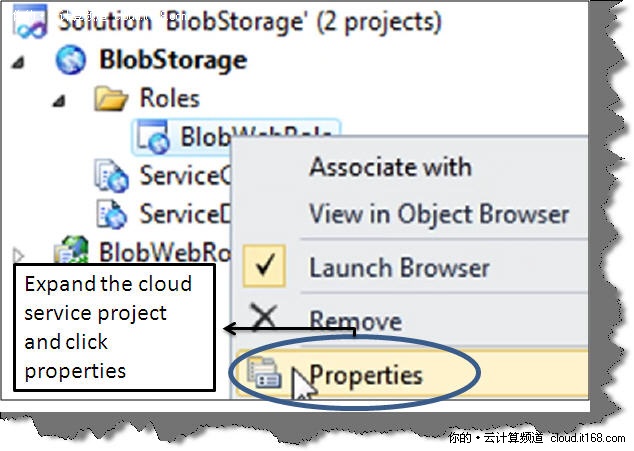Click Remove in the context menu
Viewport: 634px width, 451px height.
[355, 321]
